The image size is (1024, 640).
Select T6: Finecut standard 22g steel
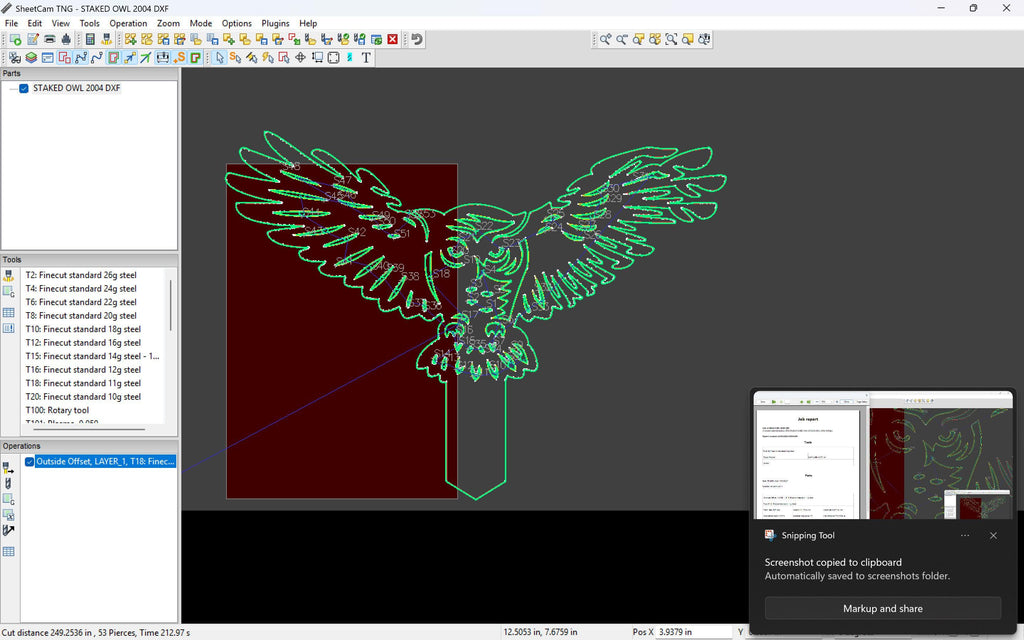[81, 302]
